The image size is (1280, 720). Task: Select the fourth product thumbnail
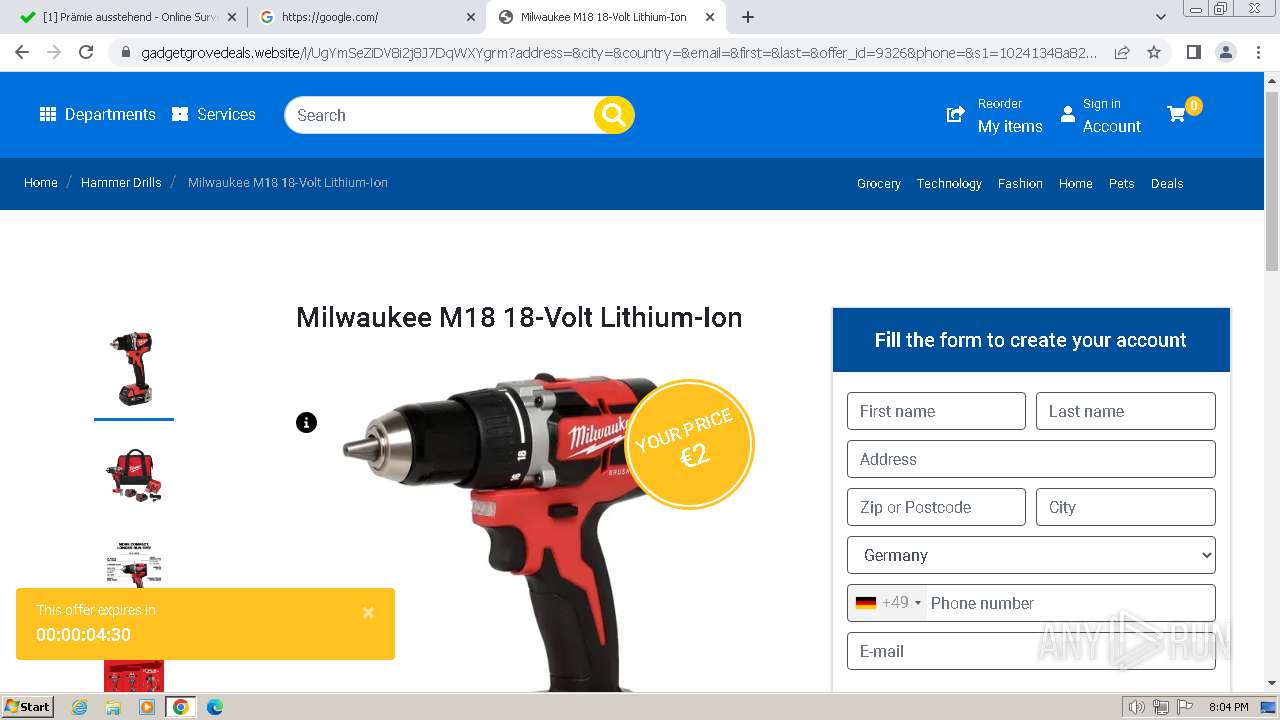coord(134,676)
